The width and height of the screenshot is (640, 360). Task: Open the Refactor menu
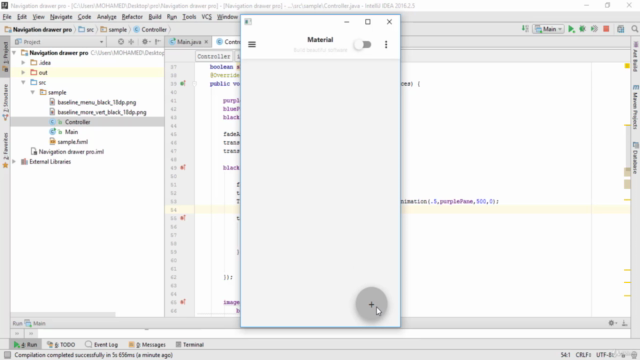132,17
